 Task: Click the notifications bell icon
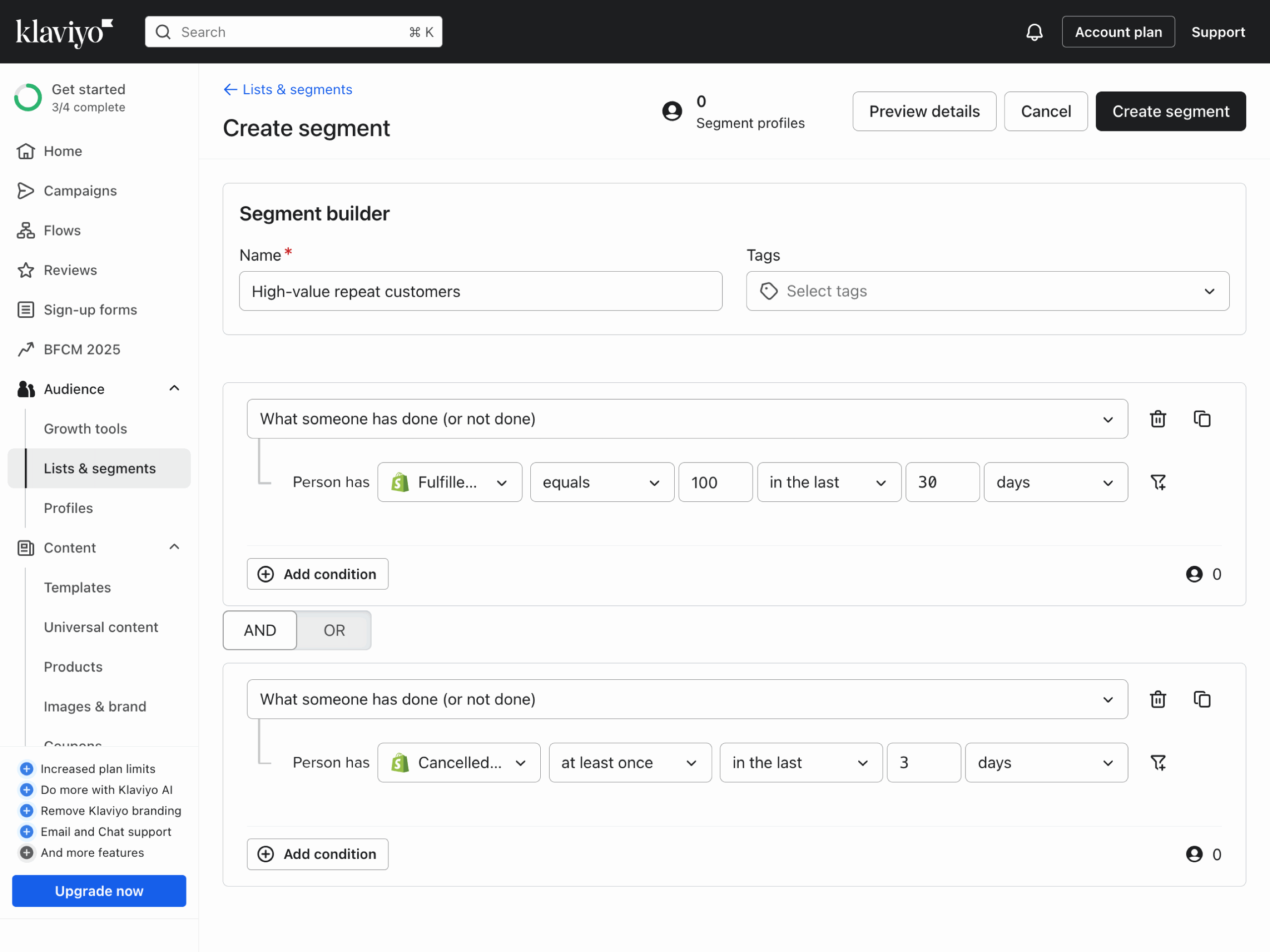[1034, 32]
